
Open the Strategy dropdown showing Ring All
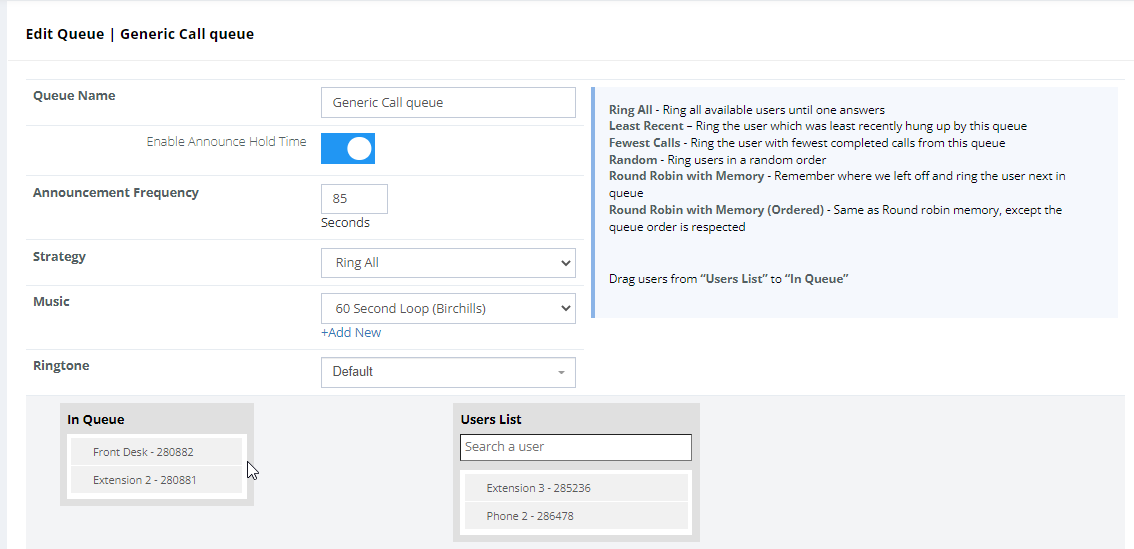point(448,263)
